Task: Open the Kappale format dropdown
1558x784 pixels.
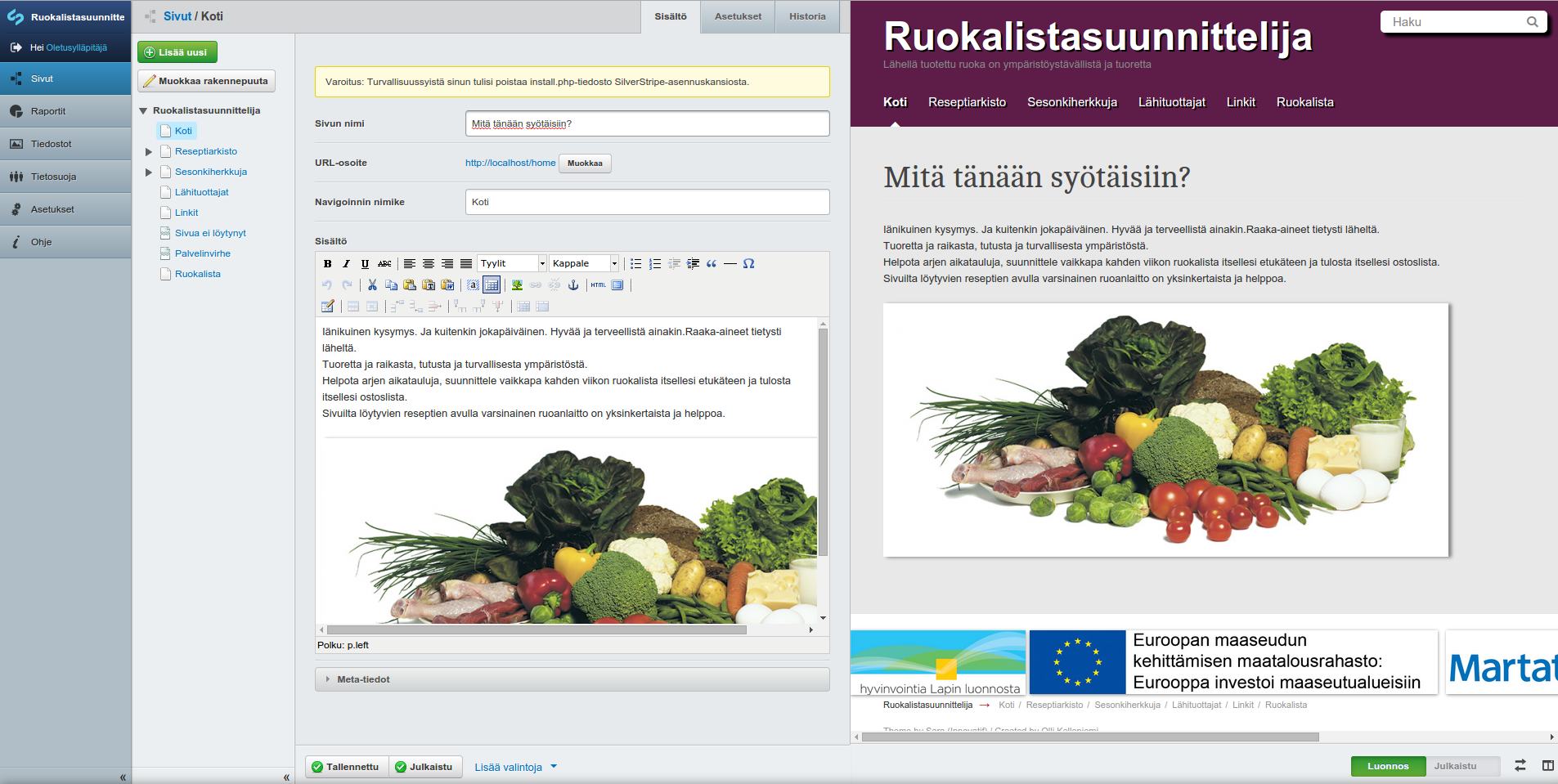Action: click(584, 263)
